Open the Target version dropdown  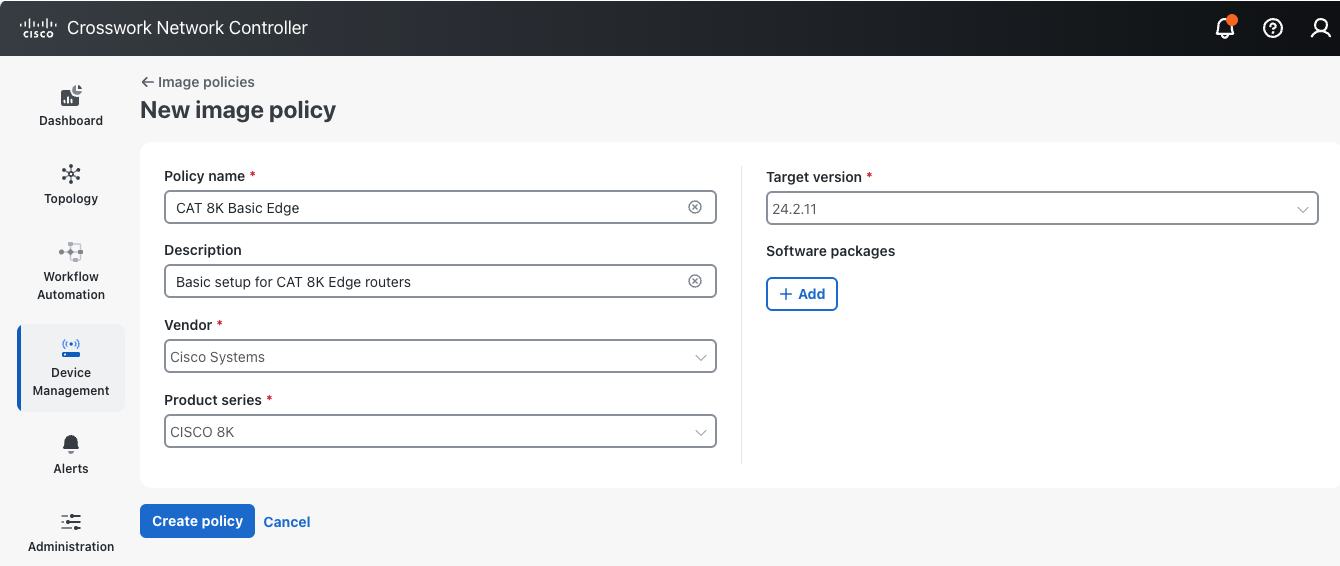1042,209
